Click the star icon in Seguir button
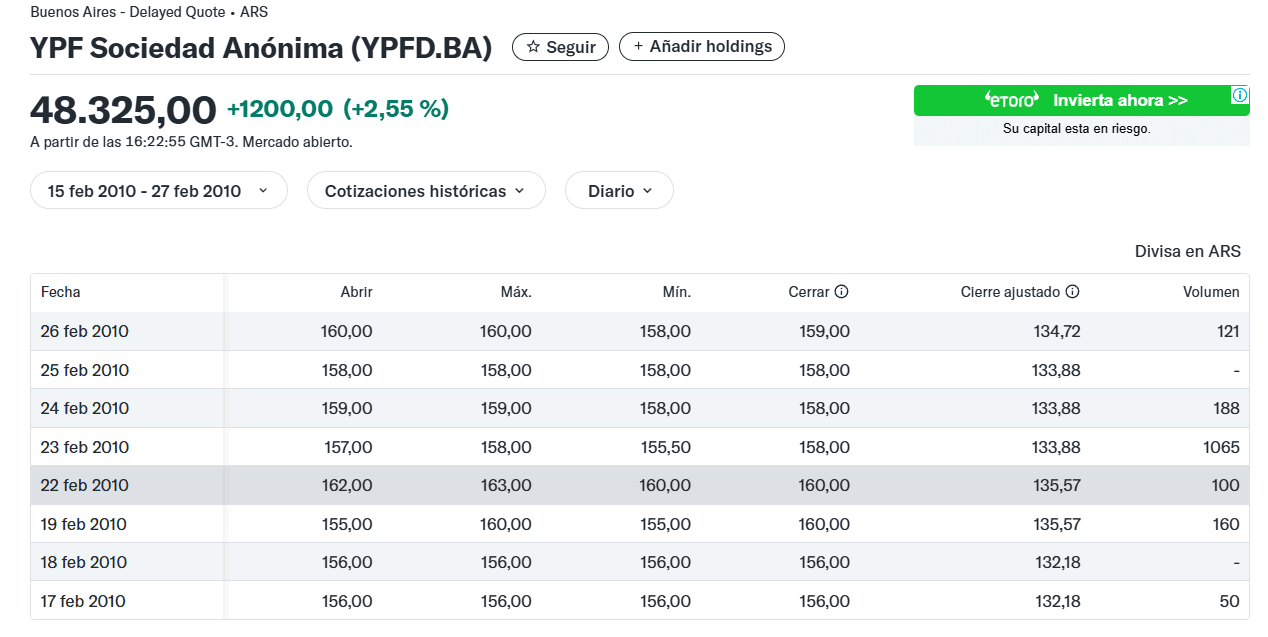The image size is (1268, 637). 533,47
